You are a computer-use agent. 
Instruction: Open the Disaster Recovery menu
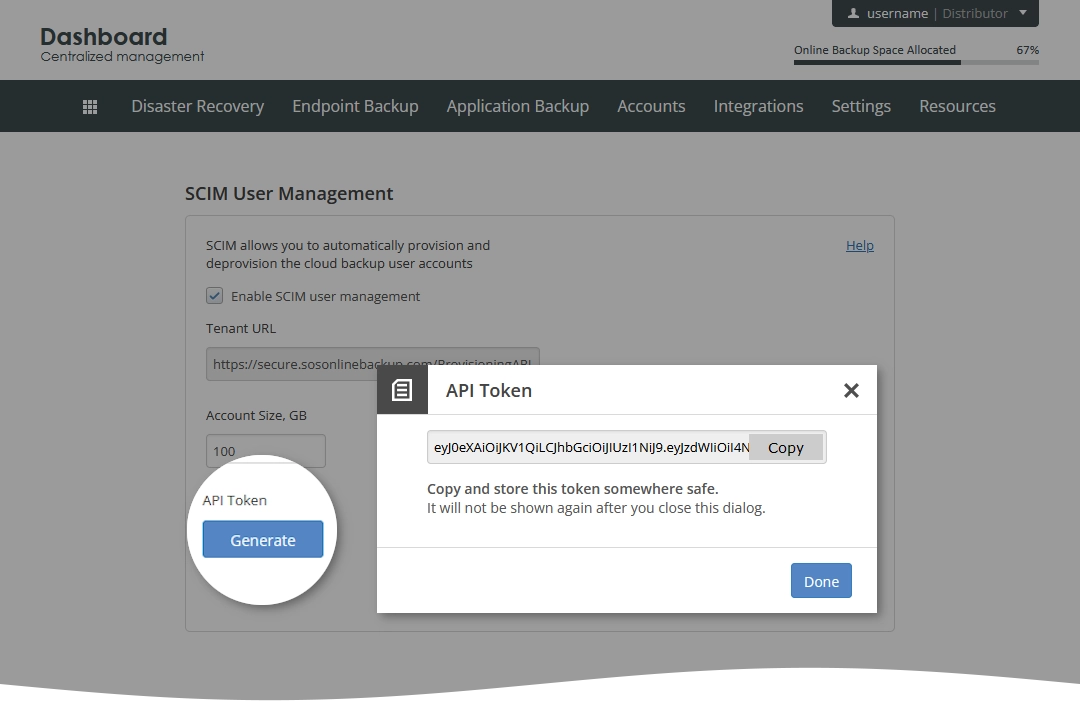(198, 106)
